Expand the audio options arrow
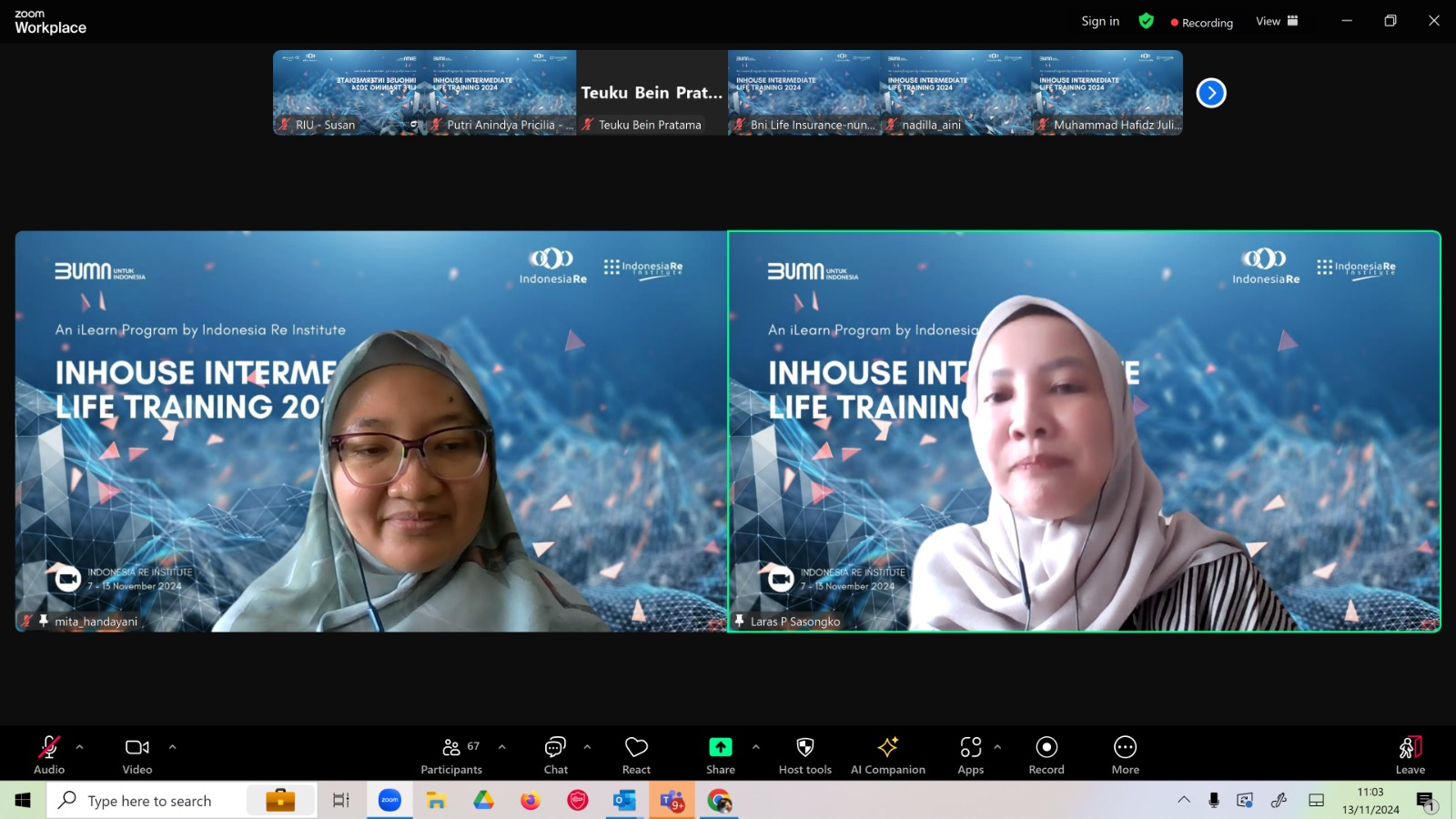The height and width of the screenshot is (819, 1456). click(80, 747)
